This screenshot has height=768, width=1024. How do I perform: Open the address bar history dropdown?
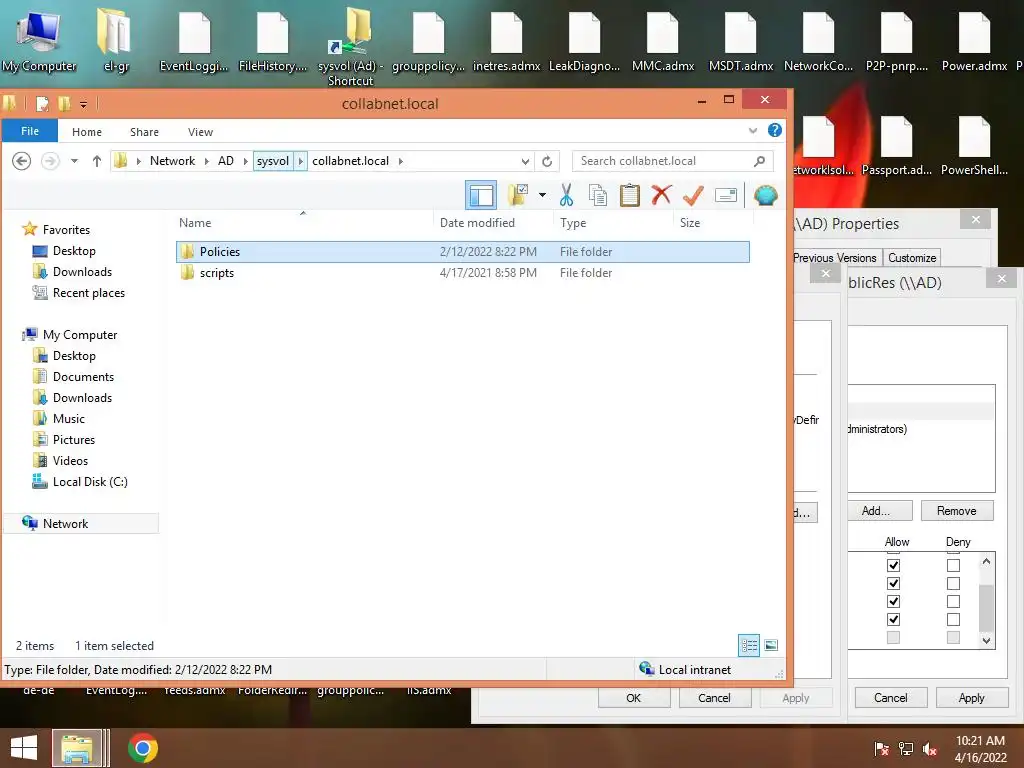pyautogui.click(x=525, y=161)
